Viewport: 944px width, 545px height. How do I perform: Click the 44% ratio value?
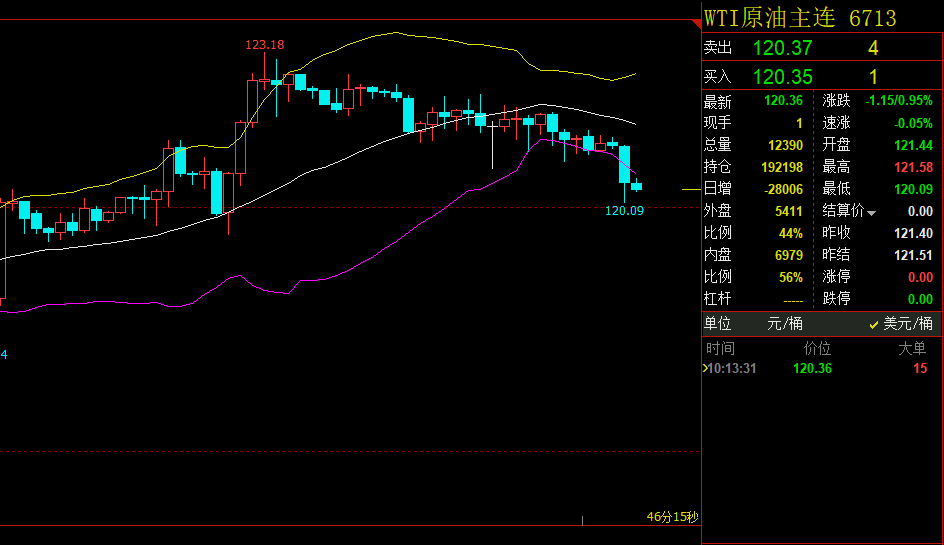[790, 233]
